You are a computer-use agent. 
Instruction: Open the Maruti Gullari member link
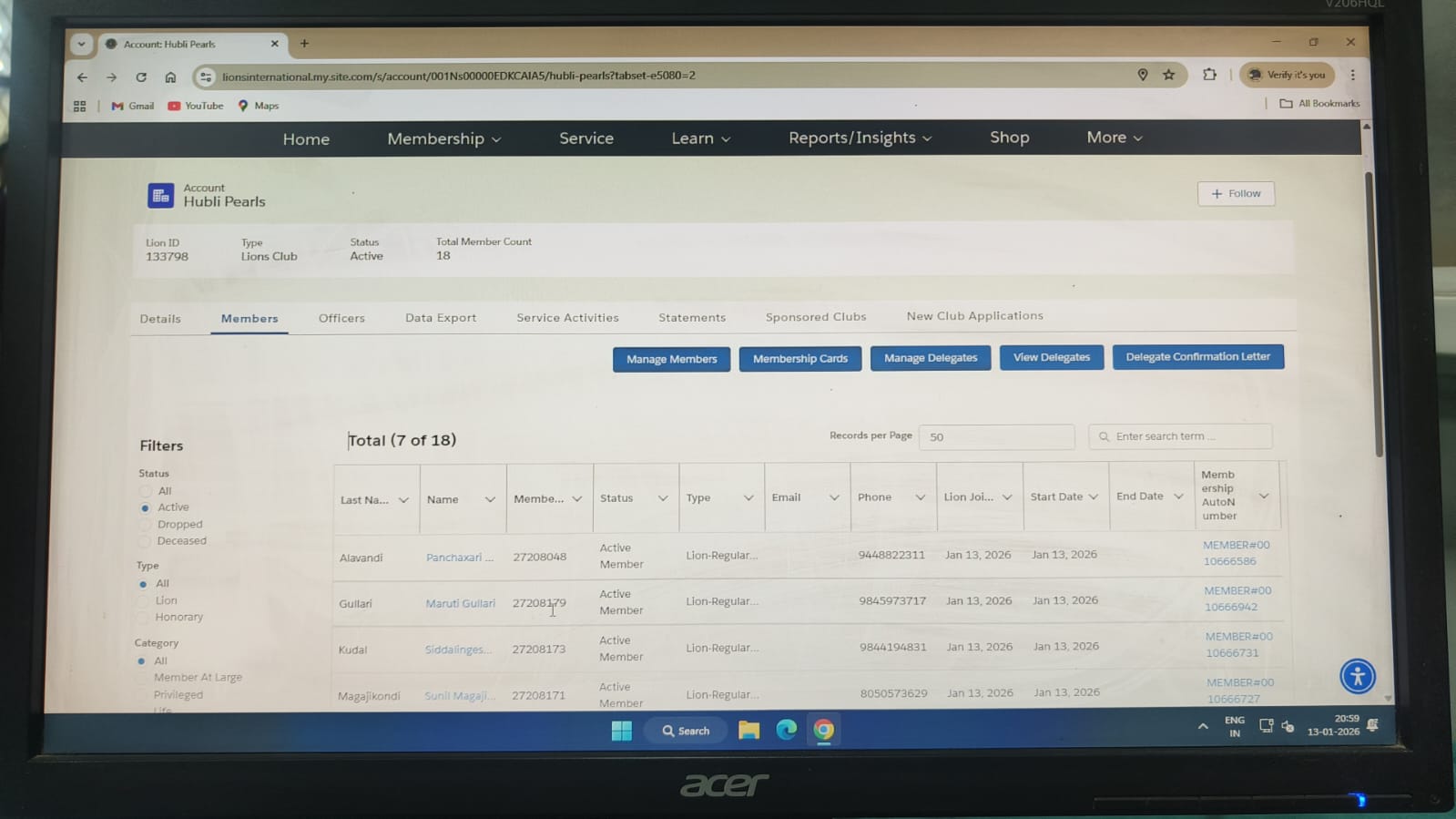tap(460, 603)
